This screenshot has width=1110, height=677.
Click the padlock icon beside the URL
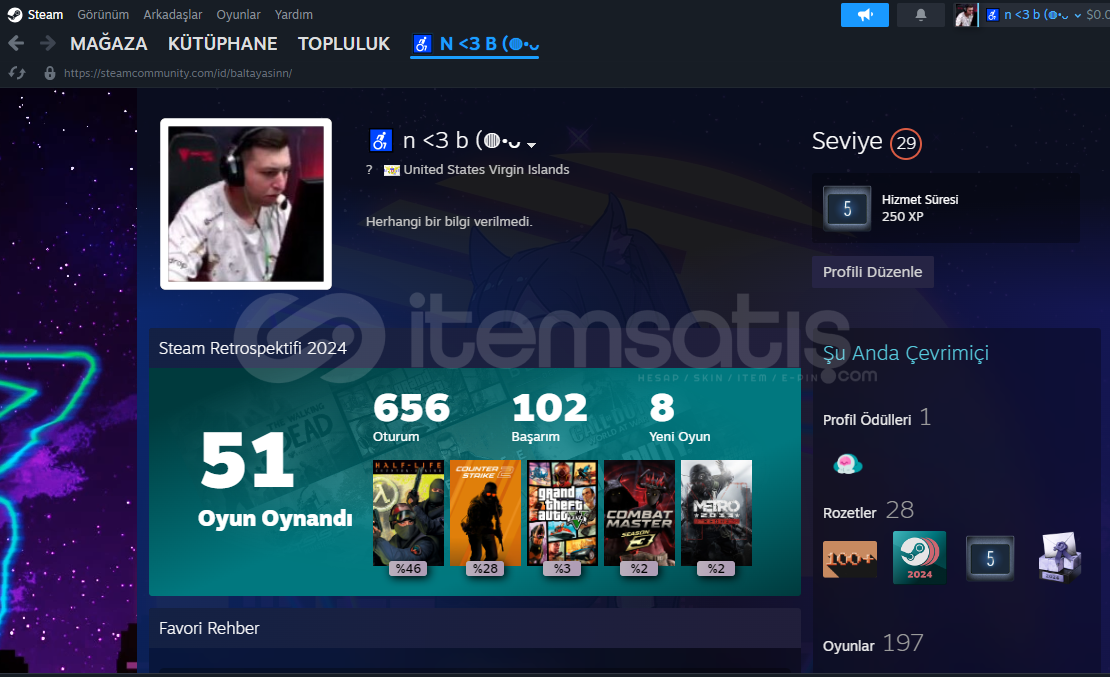tap(50, 73)
